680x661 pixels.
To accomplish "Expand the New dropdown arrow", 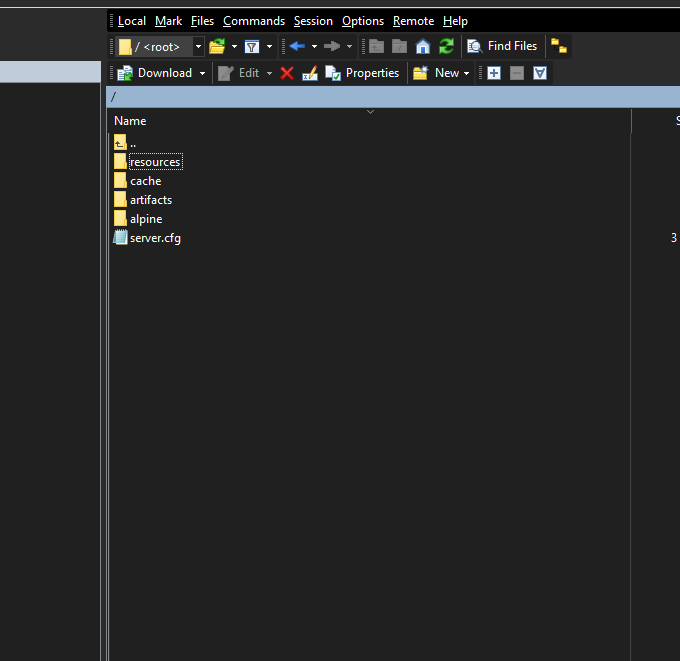I will [x=467, y=73].
